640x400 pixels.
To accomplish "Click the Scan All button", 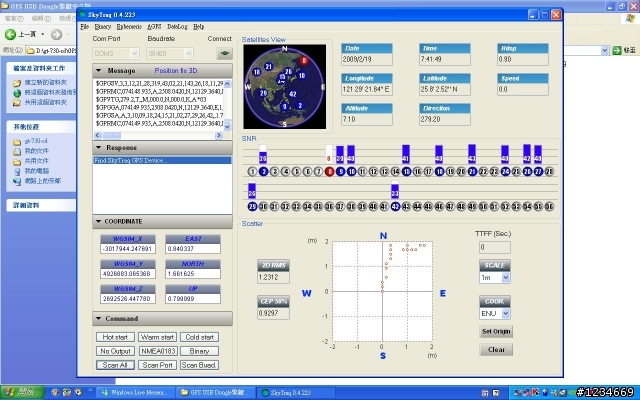I will [115, 365].
